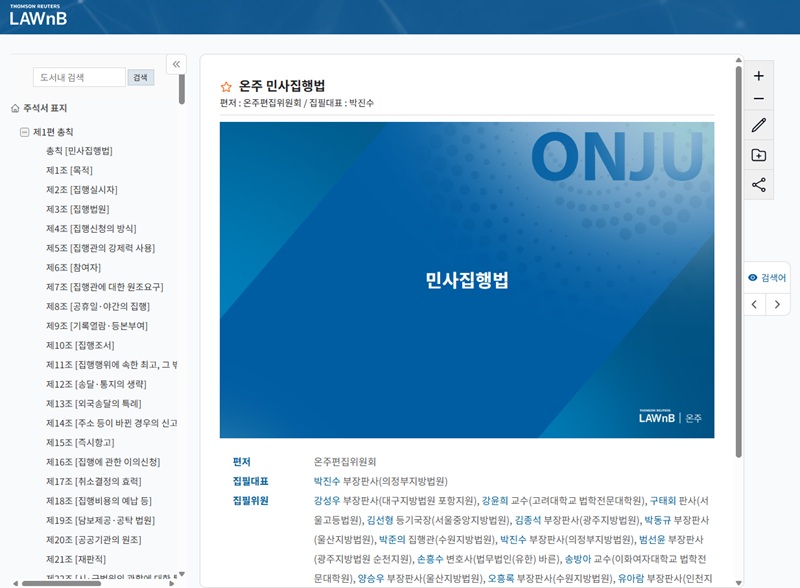800x588 pixels.
Task: Open 제7조 [집행관에 대한 원조요구]
Action: point(105,287)
